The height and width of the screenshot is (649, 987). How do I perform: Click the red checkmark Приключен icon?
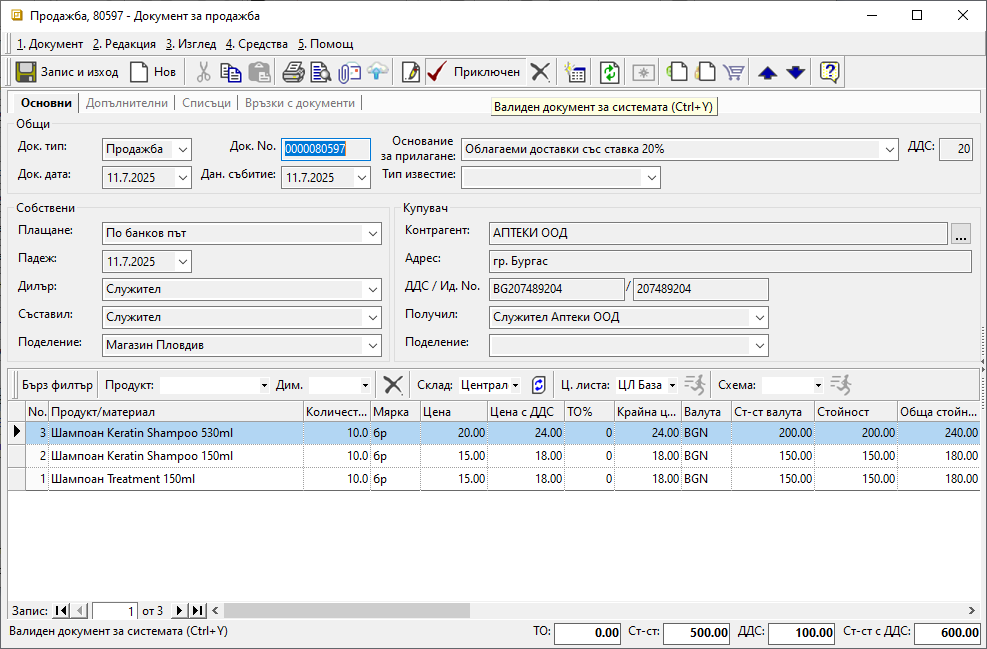(437, 72)
